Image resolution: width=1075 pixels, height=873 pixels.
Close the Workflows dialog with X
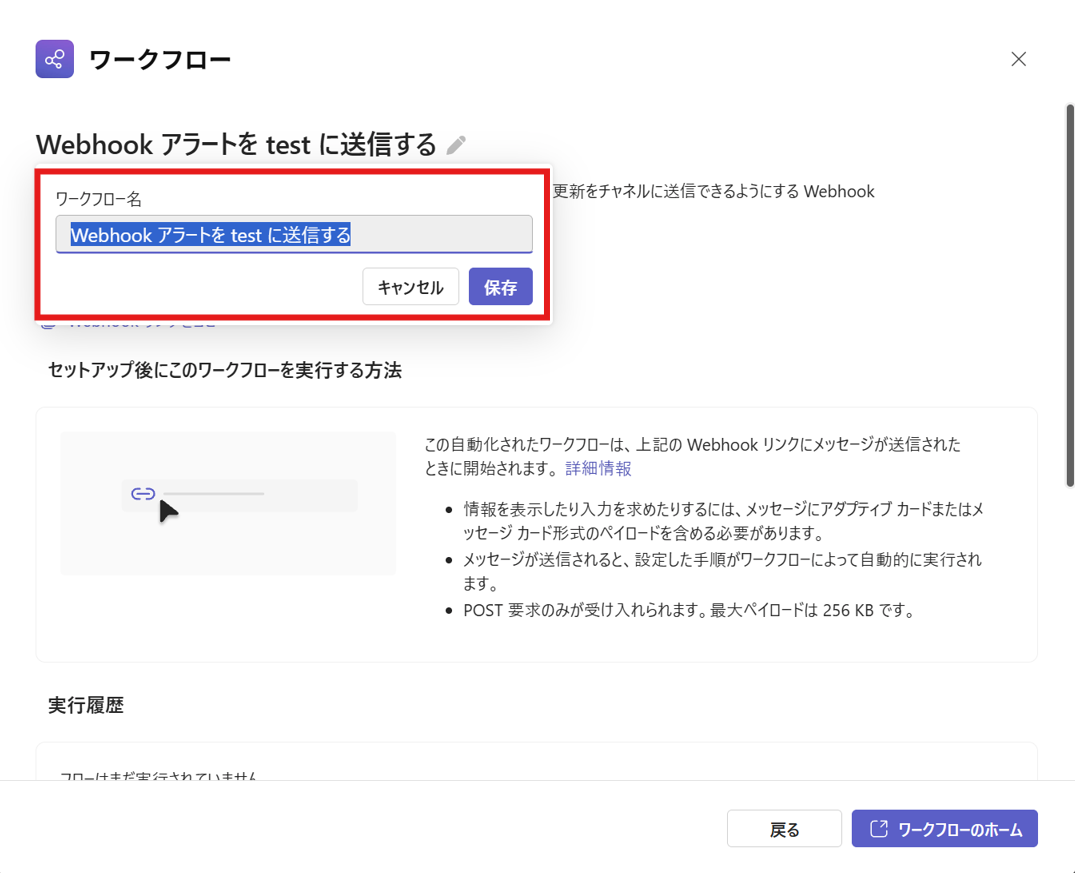[x=1018, y=59]
